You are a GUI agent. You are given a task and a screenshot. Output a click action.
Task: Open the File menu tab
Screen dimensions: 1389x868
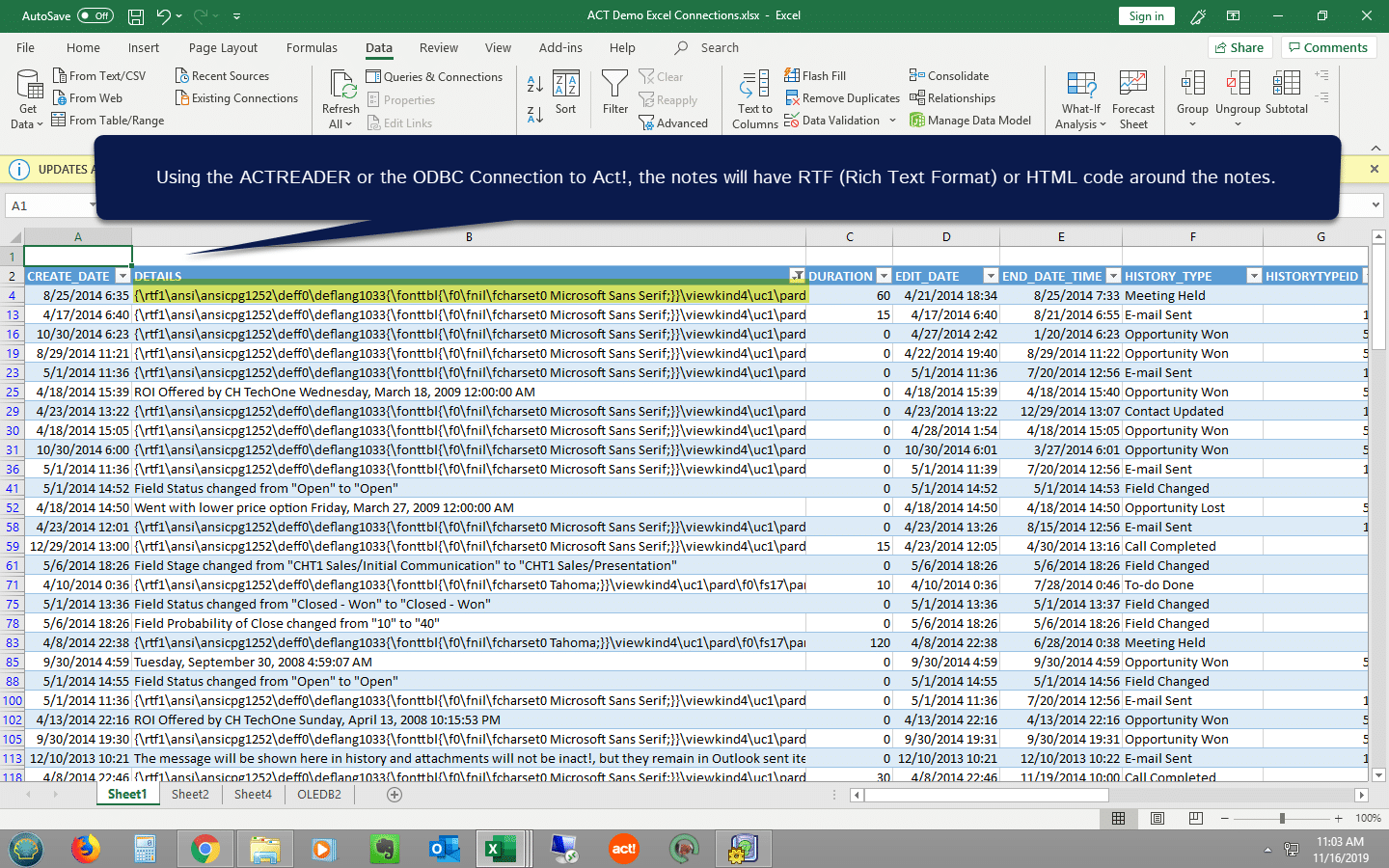click(26, 48)
